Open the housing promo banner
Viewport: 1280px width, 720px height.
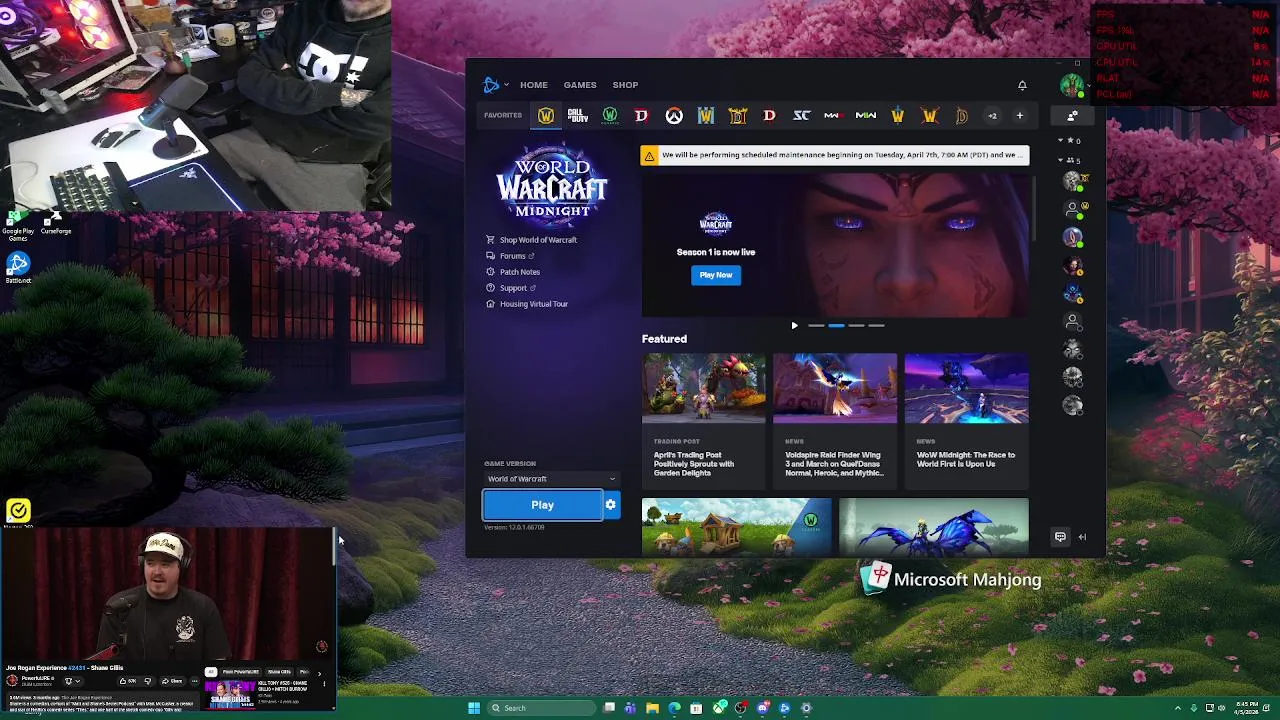pos(736,527)
